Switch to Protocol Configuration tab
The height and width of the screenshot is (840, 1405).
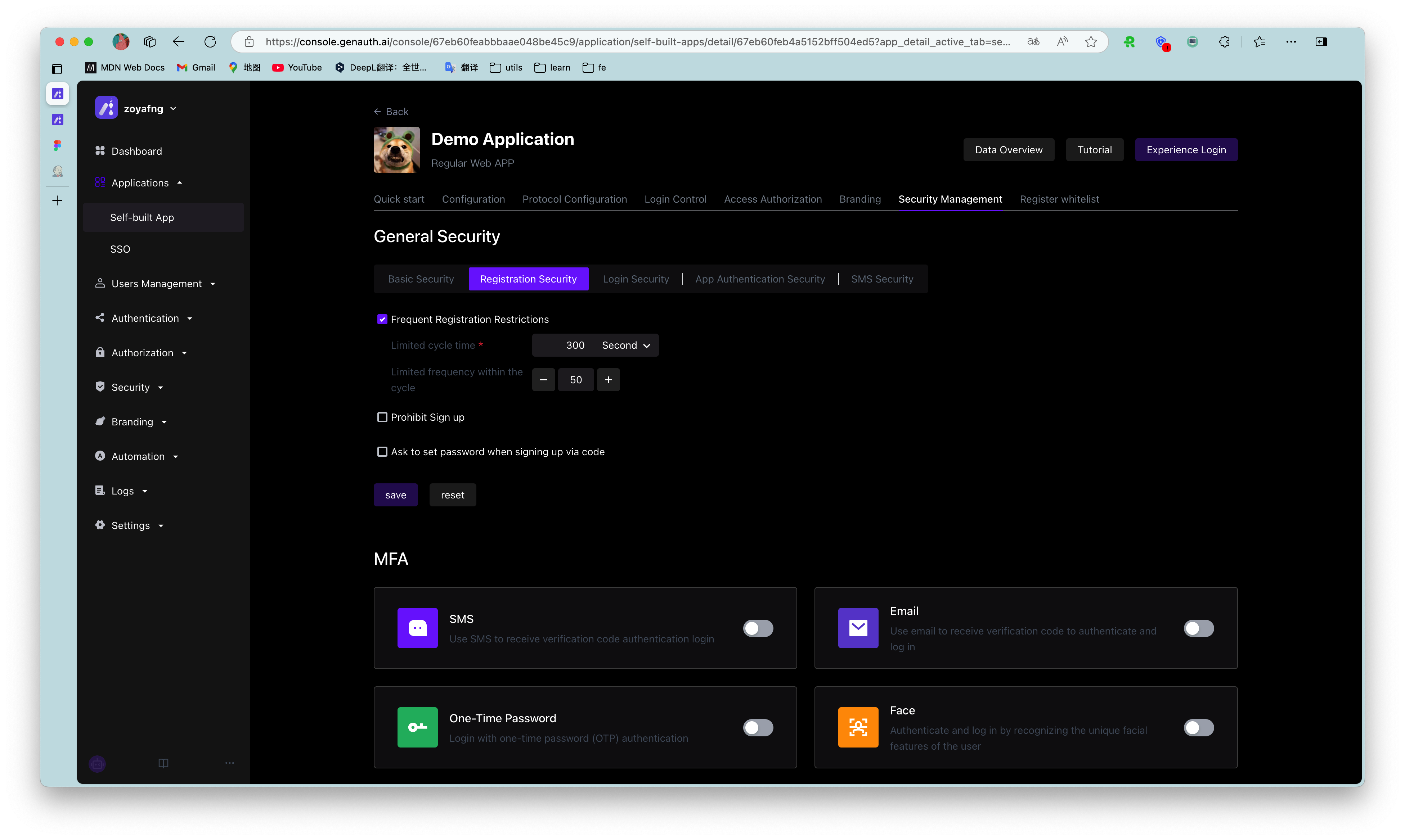click(574, 199)
